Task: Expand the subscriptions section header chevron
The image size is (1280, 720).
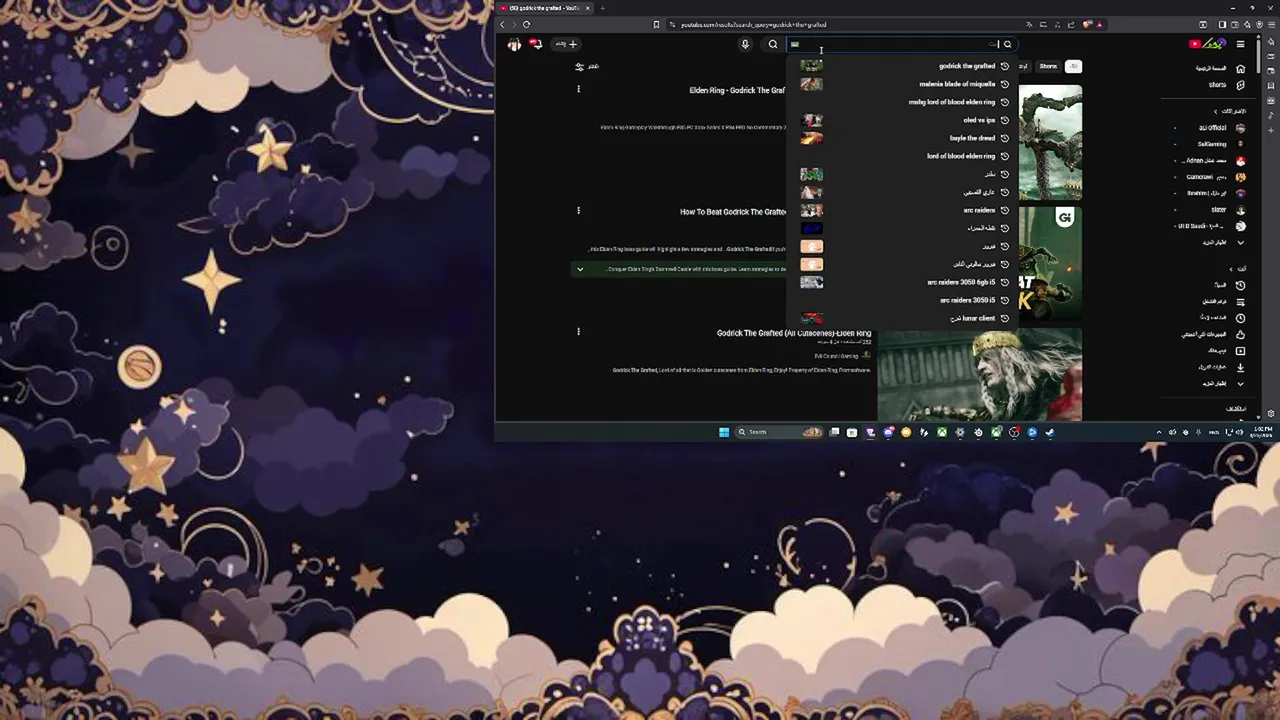Action: (x=1216, y=111)
